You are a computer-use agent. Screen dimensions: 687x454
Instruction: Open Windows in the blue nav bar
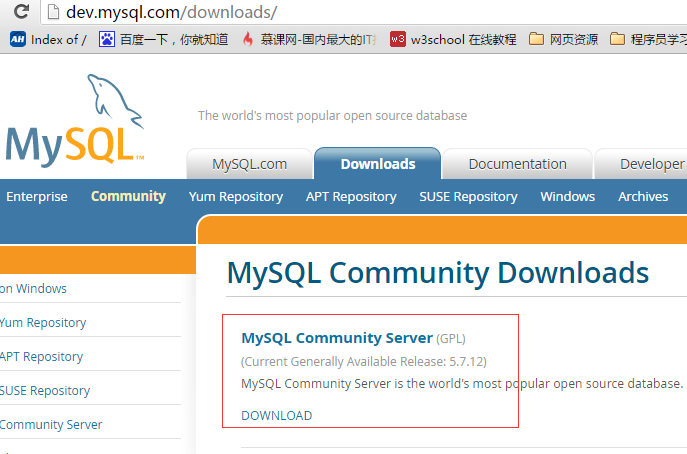(568, 196)
